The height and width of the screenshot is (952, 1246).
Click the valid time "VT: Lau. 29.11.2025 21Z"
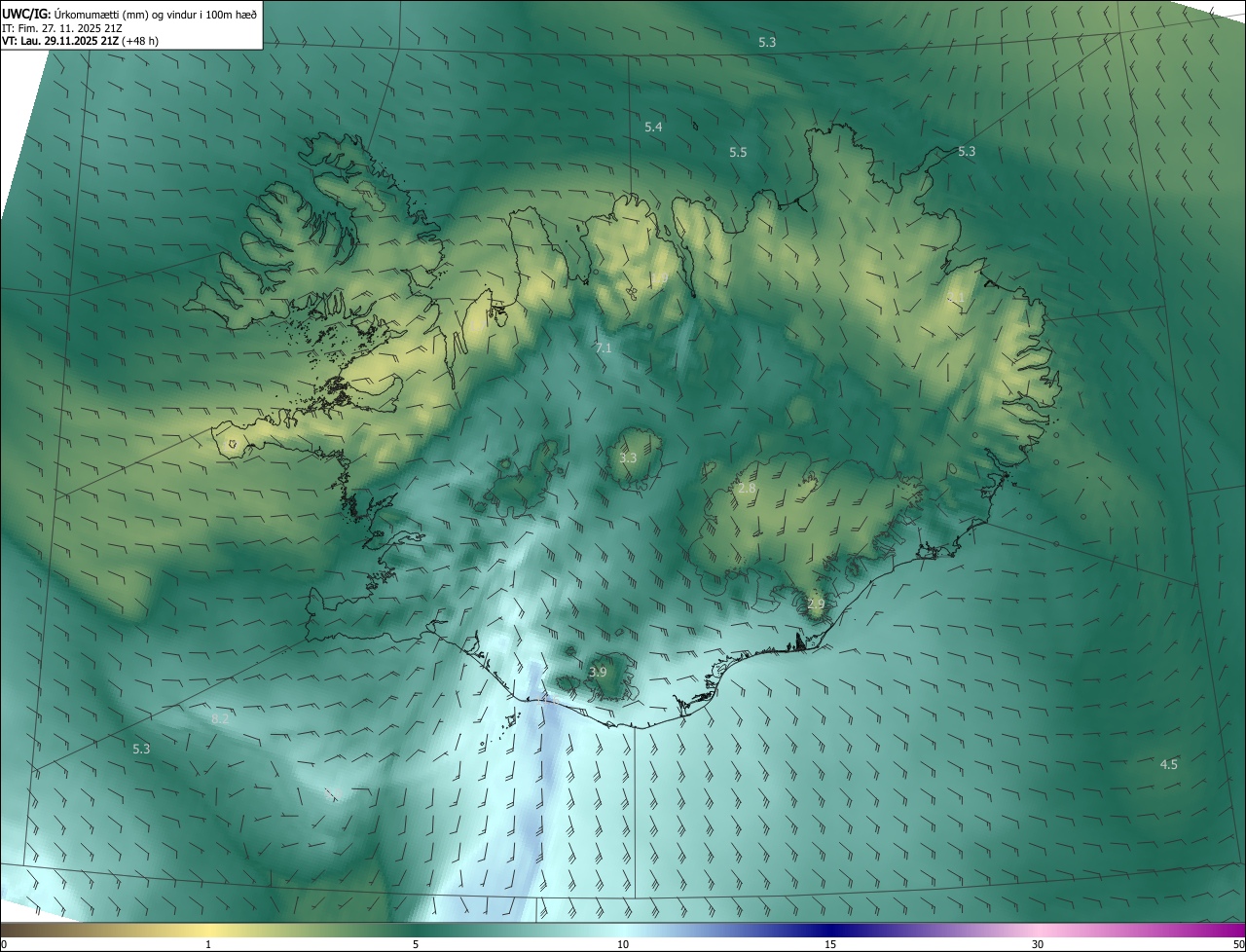coord(60,41)
